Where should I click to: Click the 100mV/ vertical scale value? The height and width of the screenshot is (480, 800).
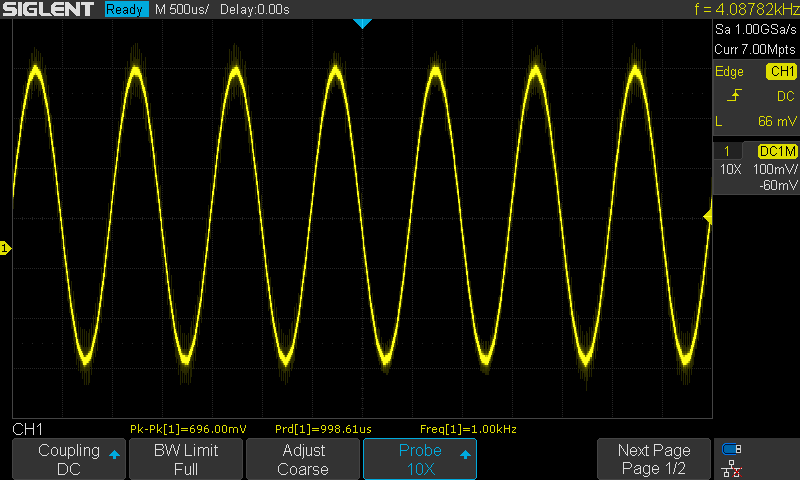(x=775, y=169)
